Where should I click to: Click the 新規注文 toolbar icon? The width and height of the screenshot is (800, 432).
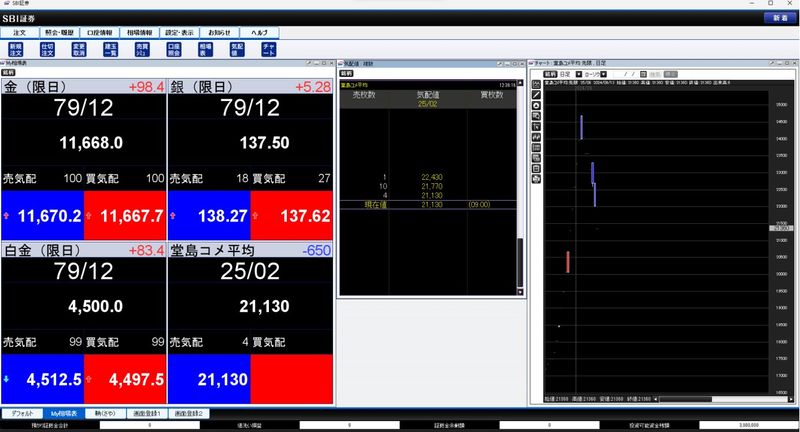[x=15, y=48]
